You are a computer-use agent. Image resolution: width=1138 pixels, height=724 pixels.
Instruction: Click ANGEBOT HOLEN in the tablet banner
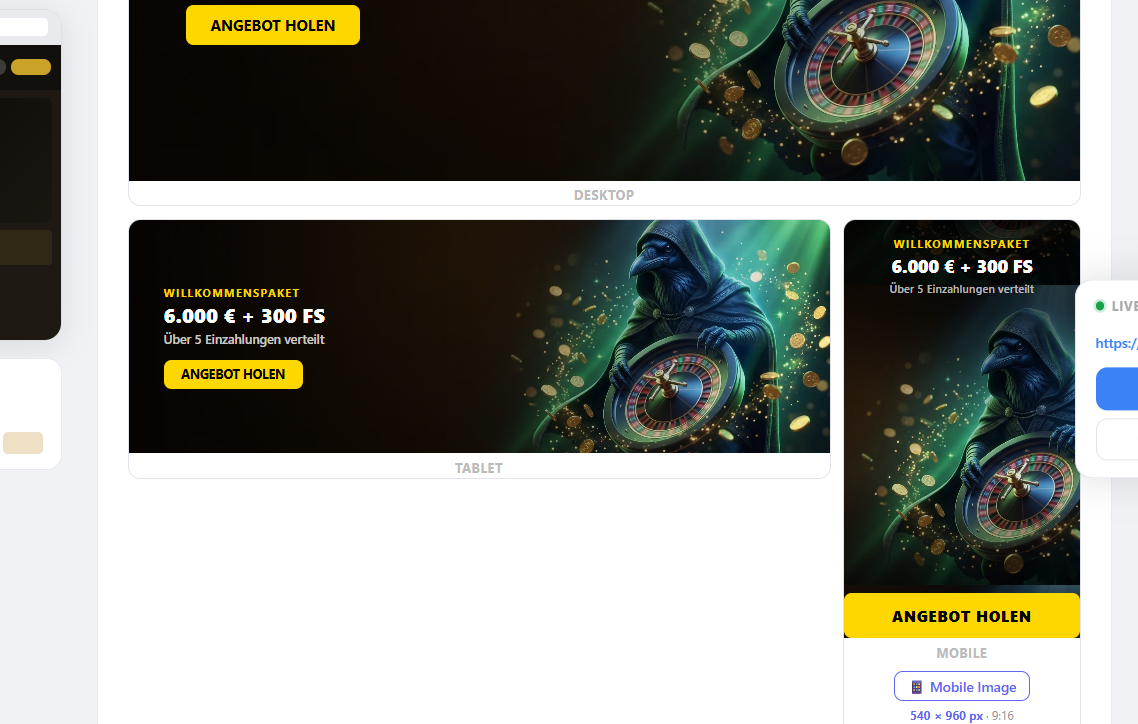pos(233,374)
